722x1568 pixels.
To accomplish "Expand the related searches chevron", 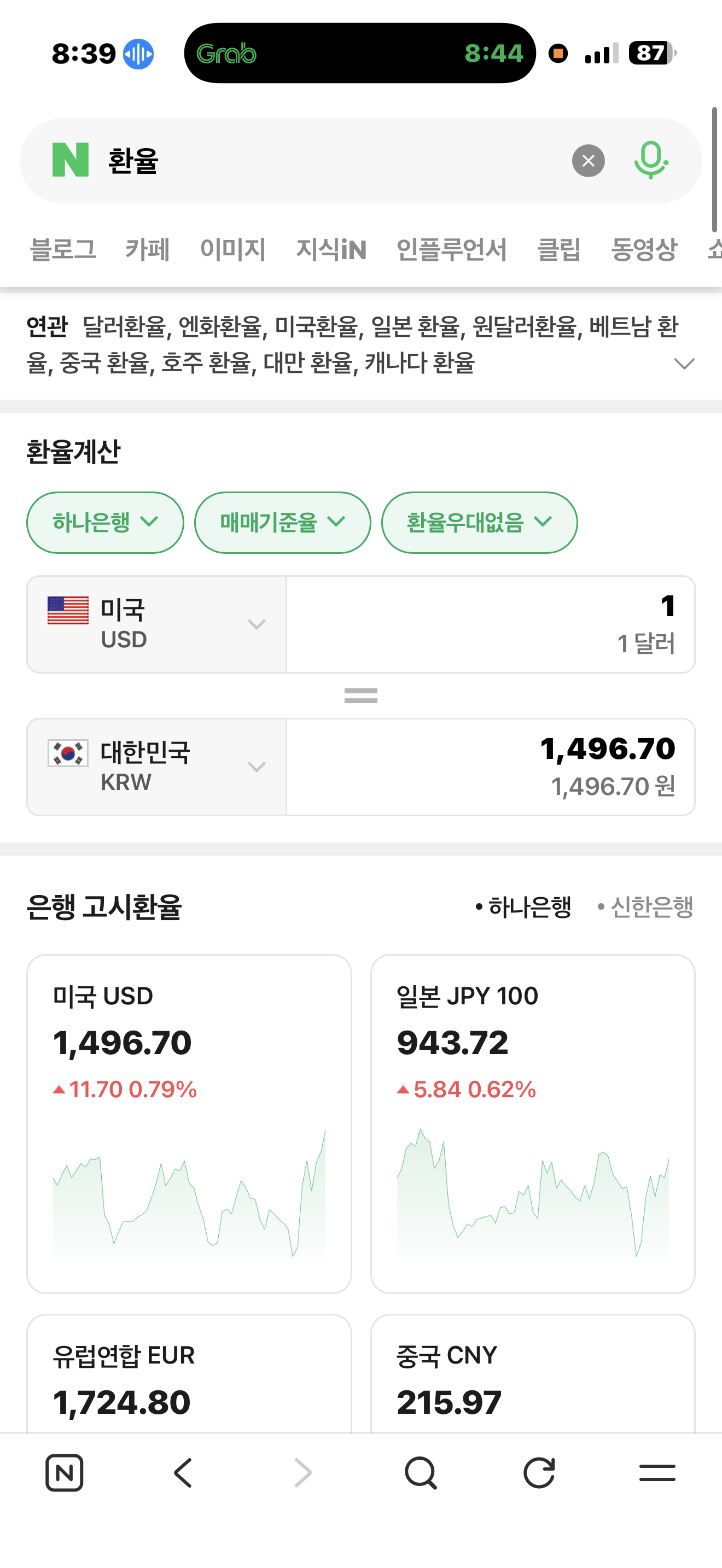I will pyautogui.click(x=684, y=364).
